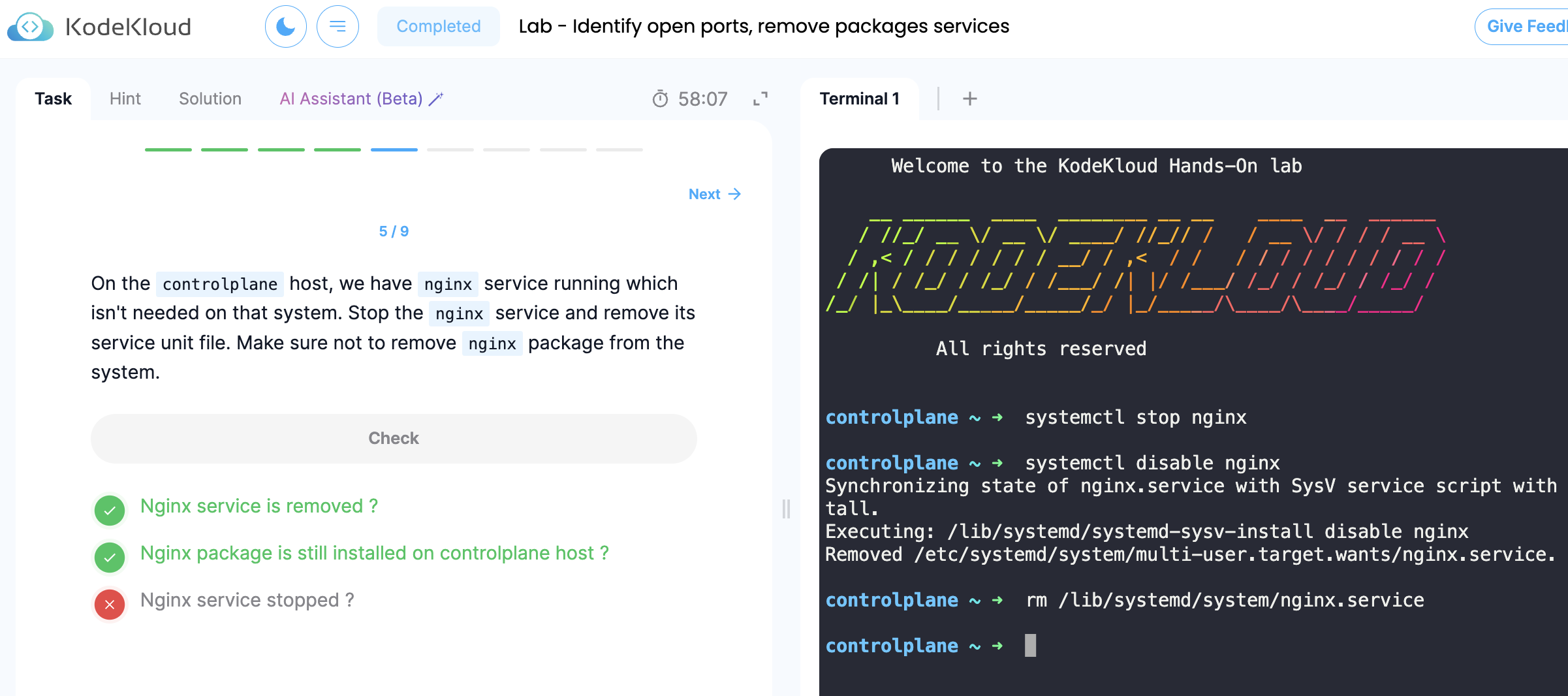Click the red X beside Nginx service stopped
Screen dimensions: 1568x696
coord(110,604)
